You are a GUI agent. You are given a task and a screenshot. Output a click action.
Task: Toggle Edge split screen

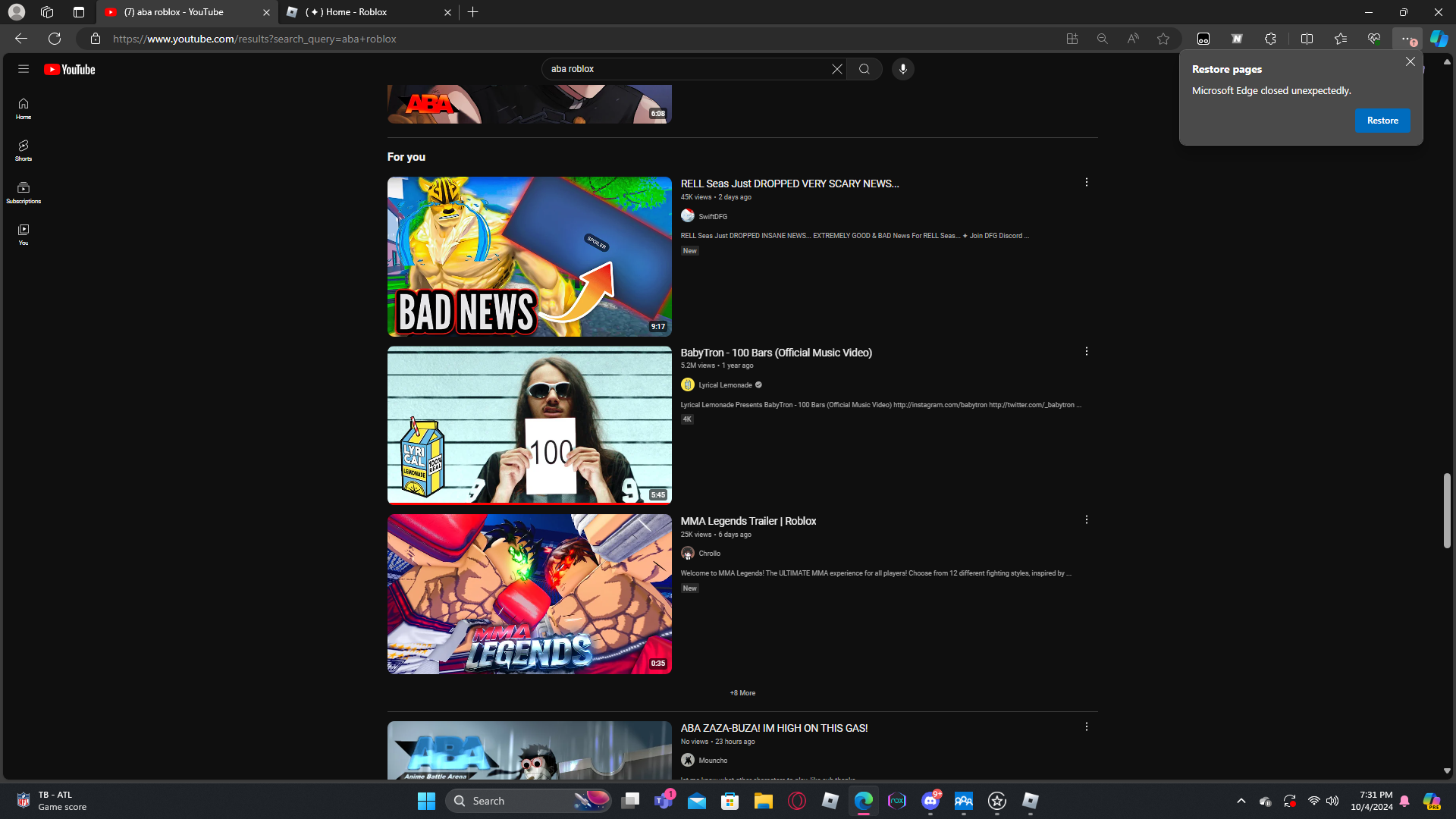(x=1307, y=39)
